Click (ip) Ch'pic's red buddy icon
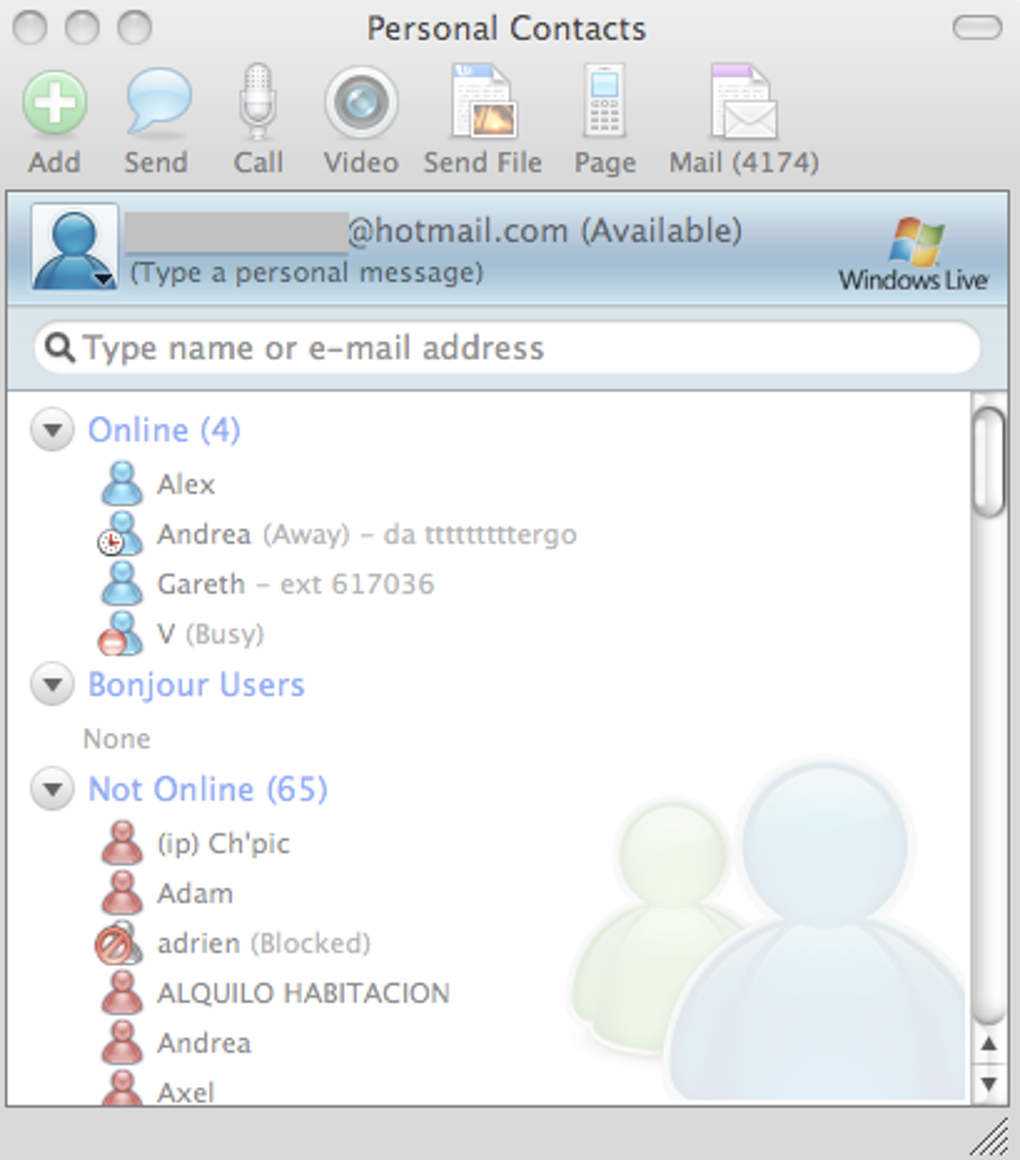This screenshot has width=1020, height=1160. (122, 843)
